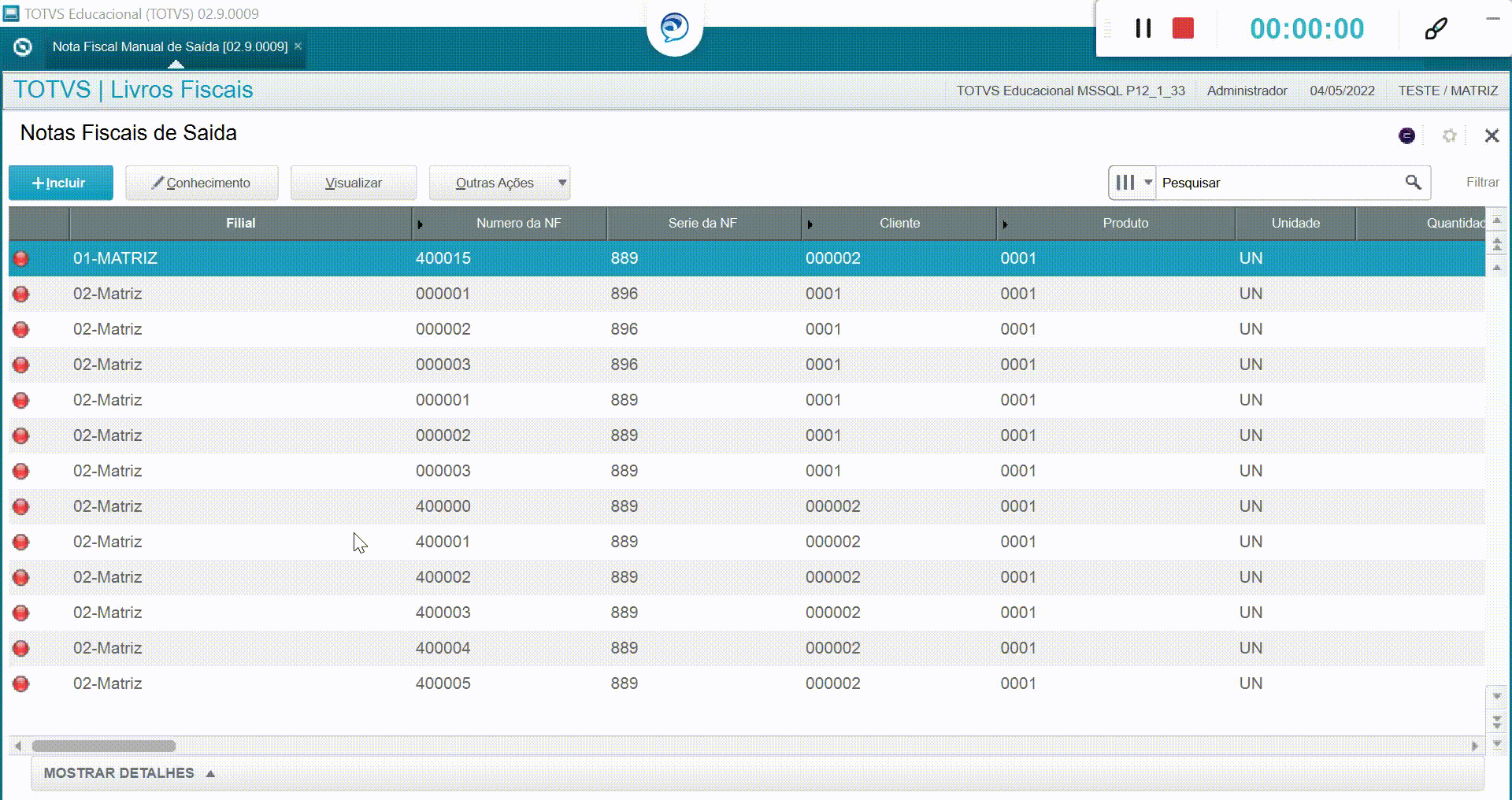Focus the Pesquisar search field
Viewport: 1512px width, 800px height.
point(1280,183)
